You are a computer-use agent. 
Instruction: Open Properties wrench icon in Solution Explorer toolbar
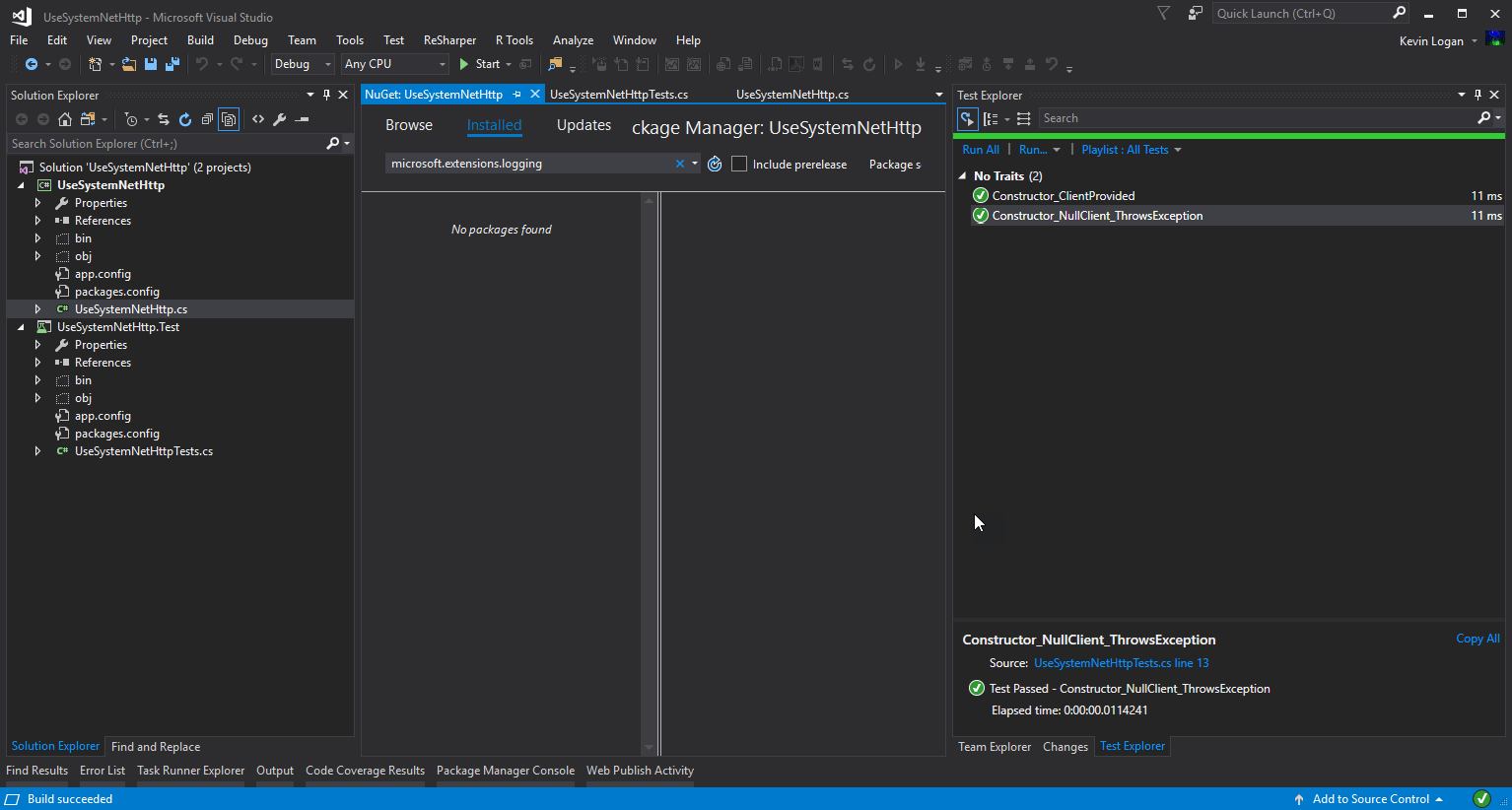280,119
